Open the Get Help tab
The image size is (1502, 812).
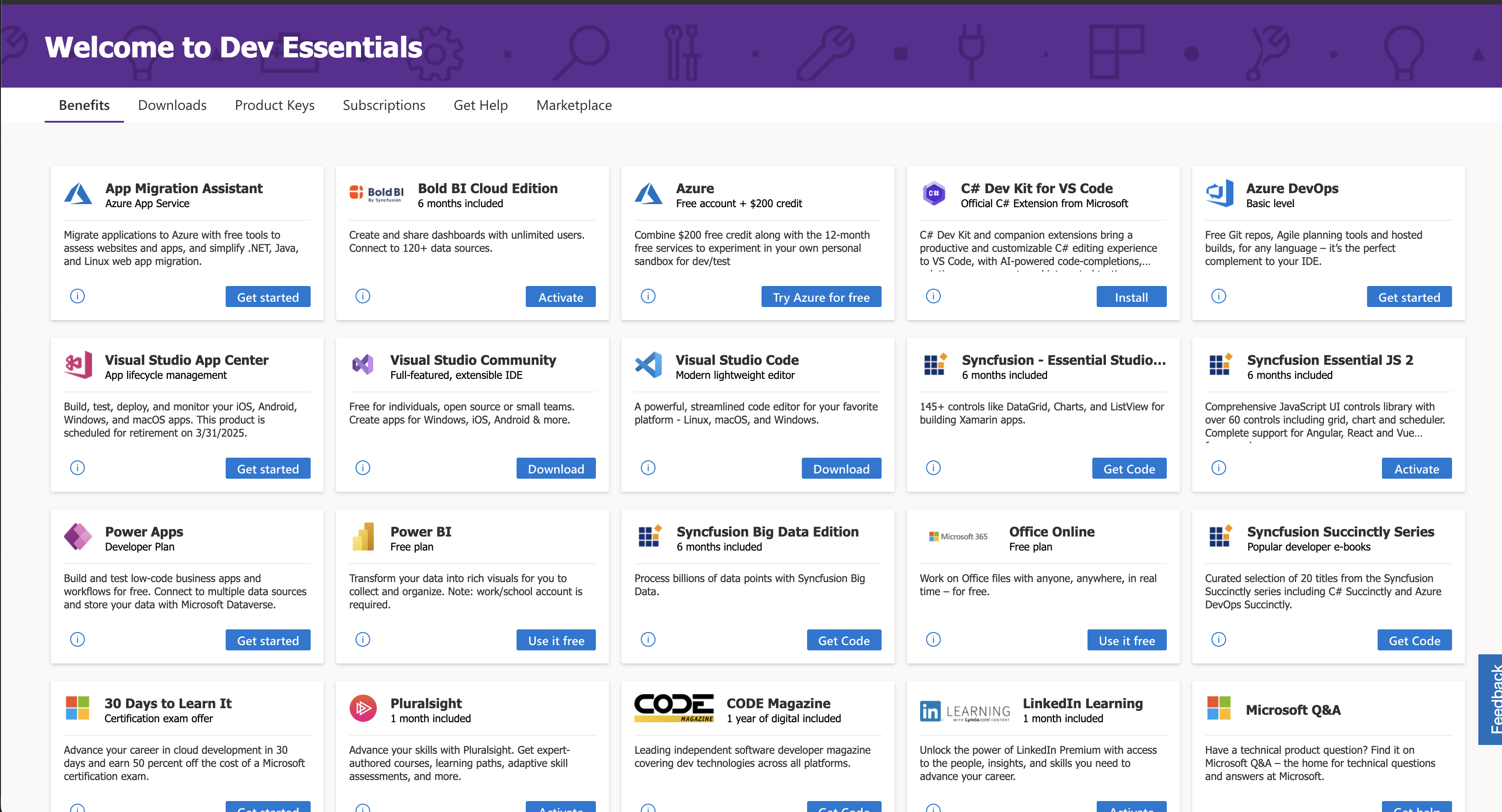[481, 106]
